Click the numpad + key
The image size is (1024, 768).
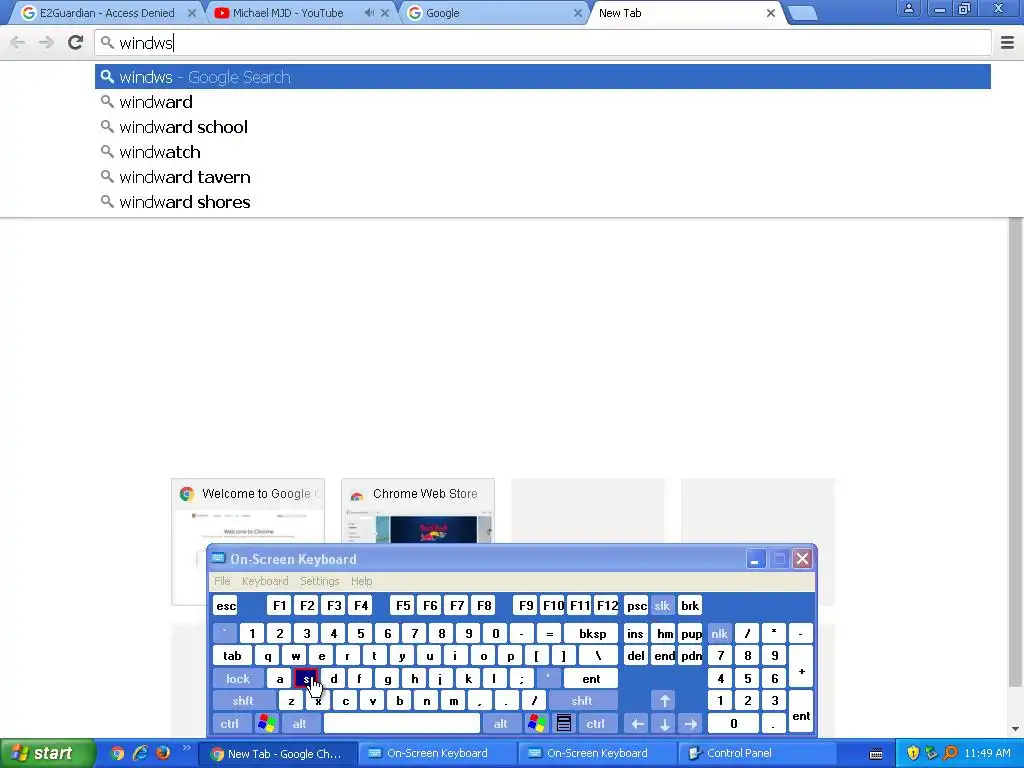click(801, 667)
